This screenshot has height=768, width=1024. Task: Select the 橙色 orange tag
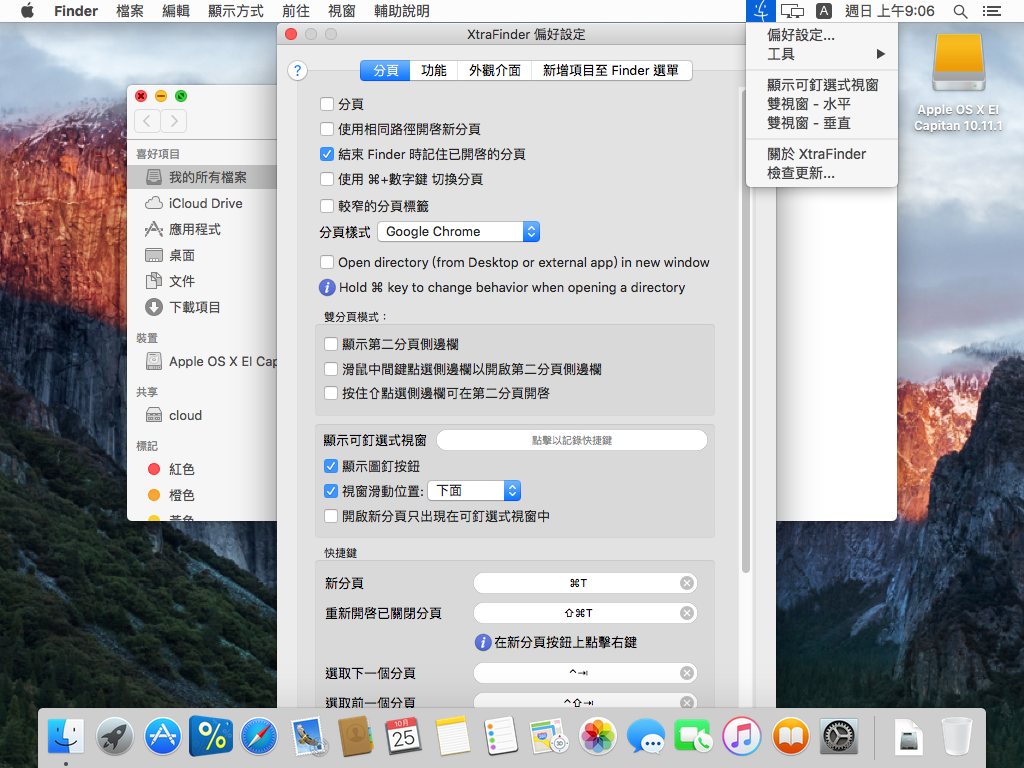[202, 495]
